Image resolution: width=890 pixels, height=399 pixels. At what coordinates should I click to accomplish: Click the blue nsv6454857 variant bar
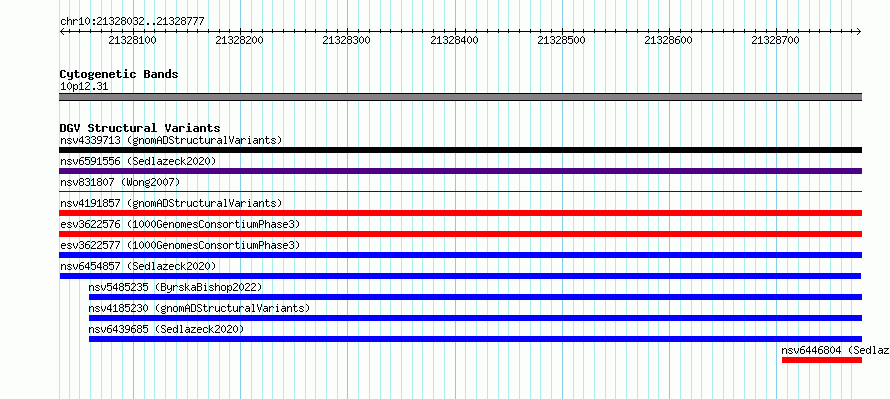(460, 276)
